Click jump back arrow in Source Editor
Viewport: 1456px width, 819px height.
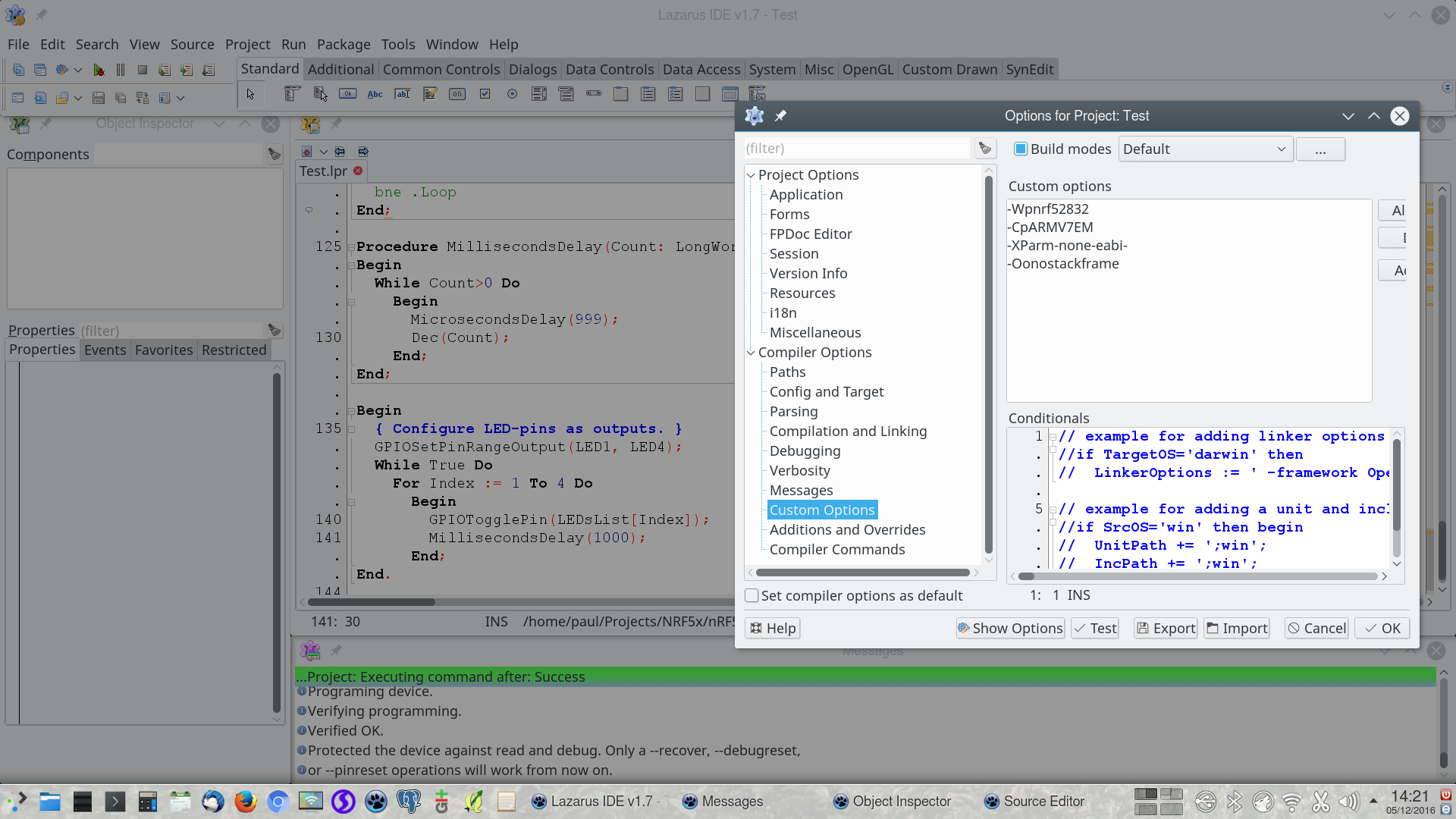[340, 152]
